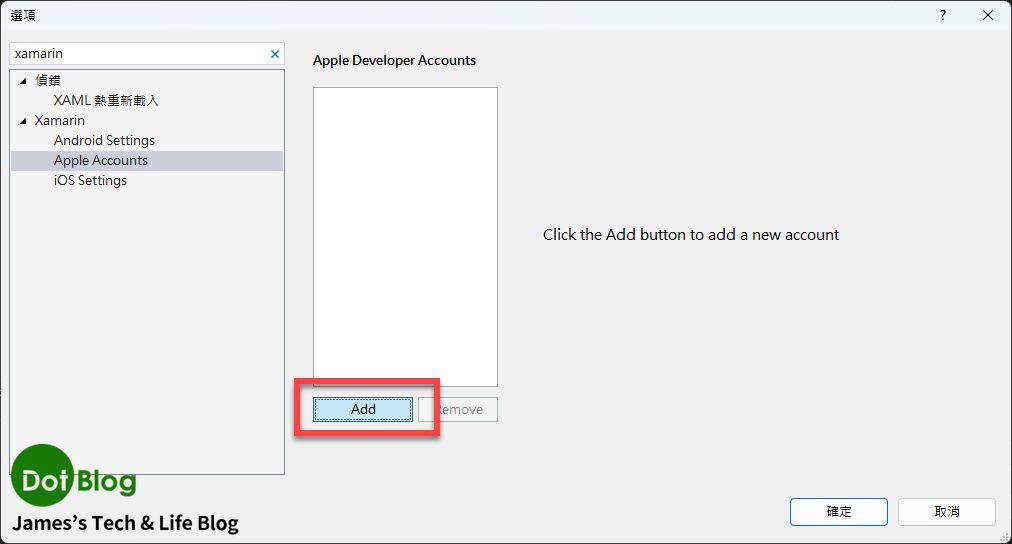Image resolution: width=1012 pixels, height=544 pixels.
Task: Open XAML 熱重新載入 options
Action: click(x=106, y=101)
